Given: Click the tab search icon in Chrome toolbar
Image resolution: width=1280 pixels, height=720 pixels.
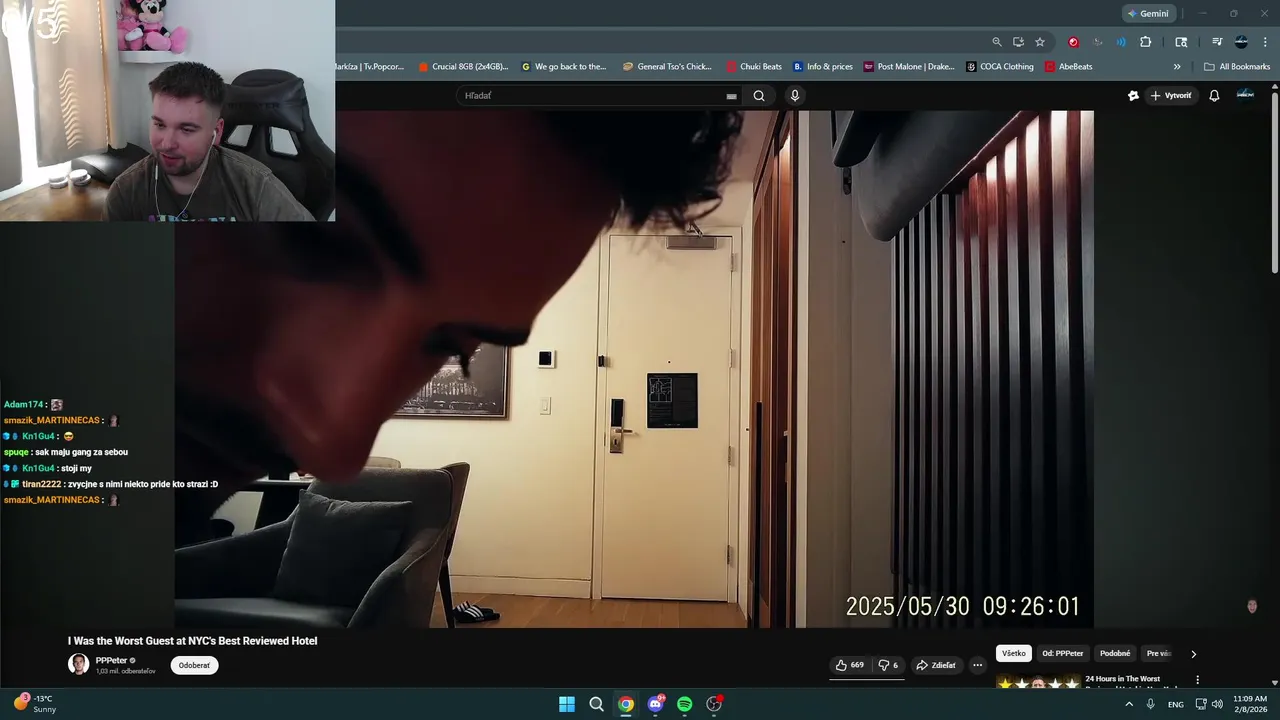Looking at the screenshot, I should point(1181,42).
